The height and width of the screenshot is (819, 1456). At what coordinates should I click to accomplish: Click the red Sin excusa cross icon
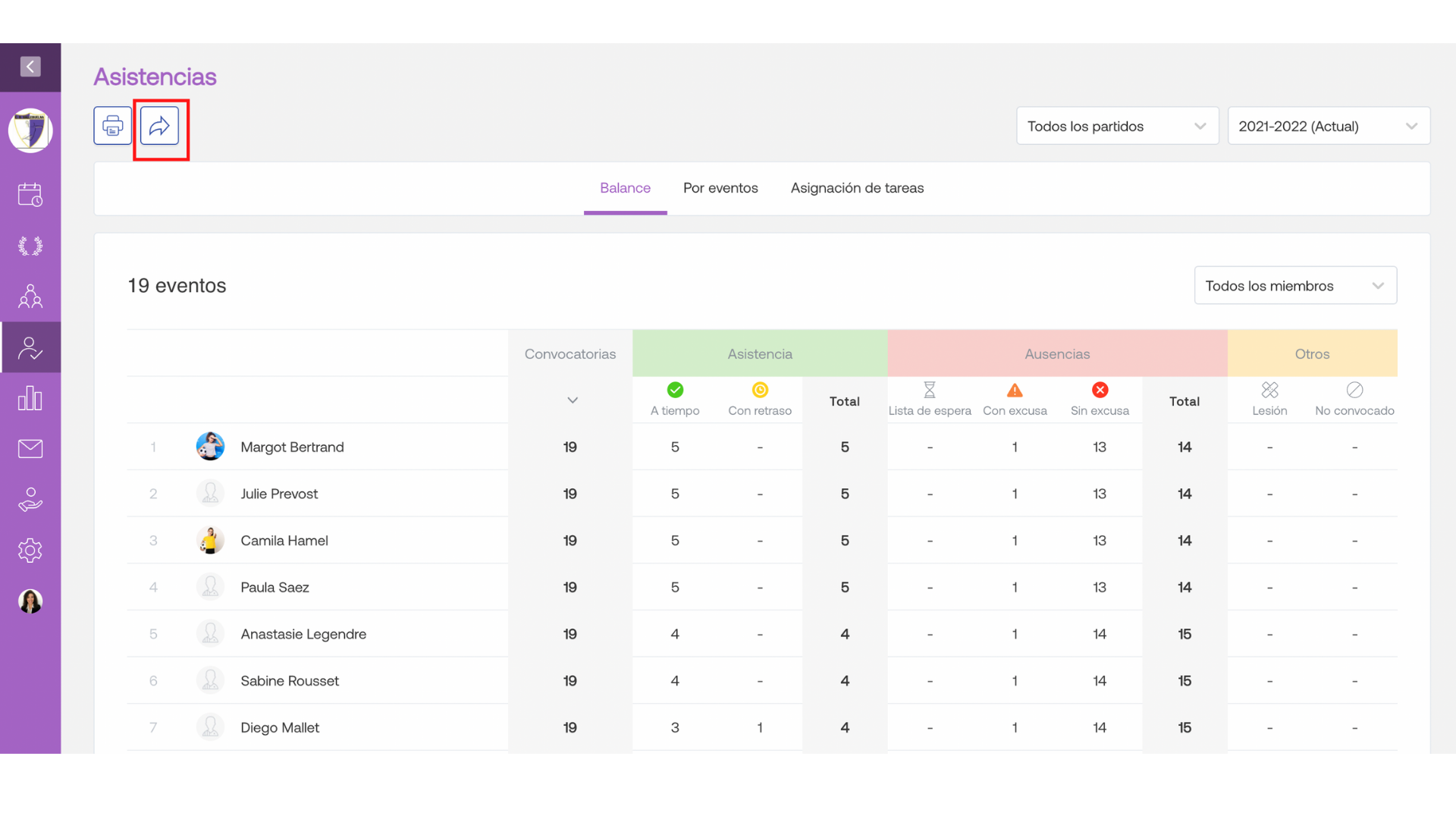pos(1100,390)
